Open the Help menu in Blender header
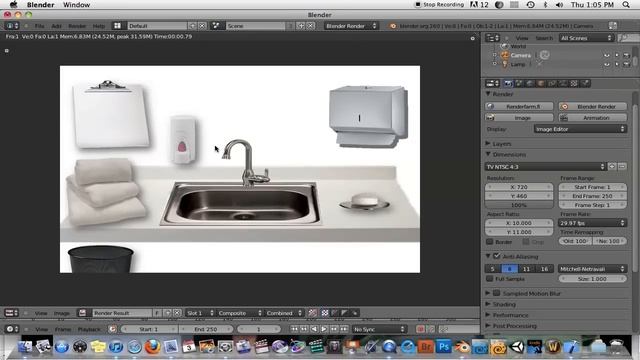 point(99,26)
